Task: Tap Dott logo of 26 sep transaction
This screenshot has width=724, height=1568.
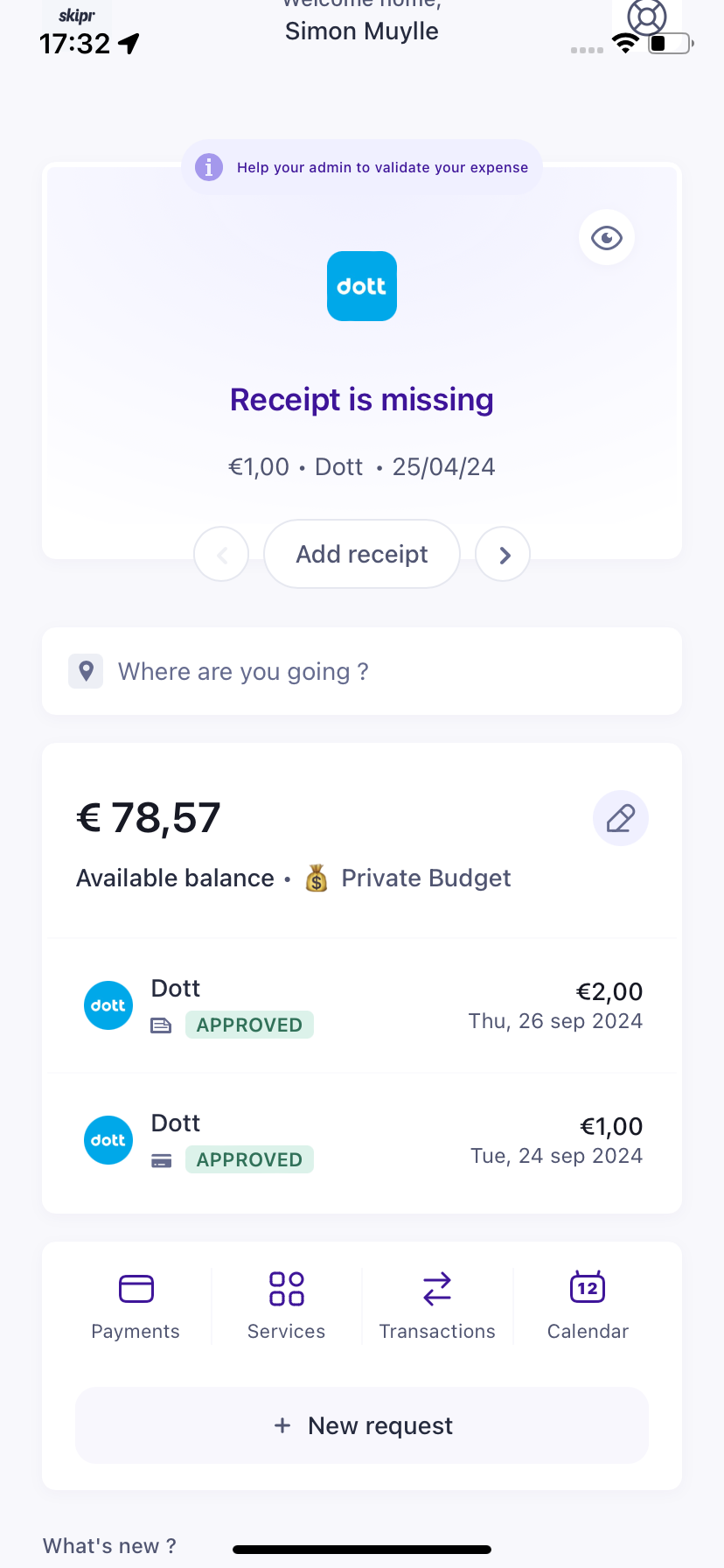Action: [x=108, y=1005]
